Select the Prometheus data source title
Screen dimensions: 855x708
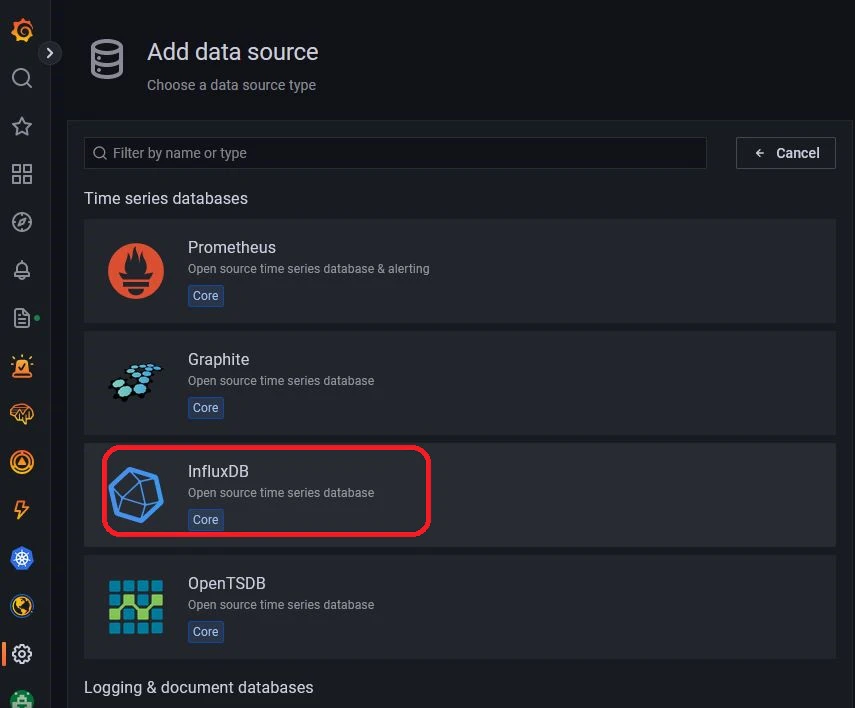tap(232, 248)
